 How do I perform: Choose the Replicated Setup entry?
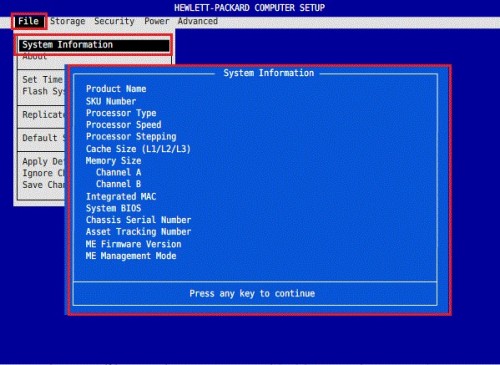(43, 115)
